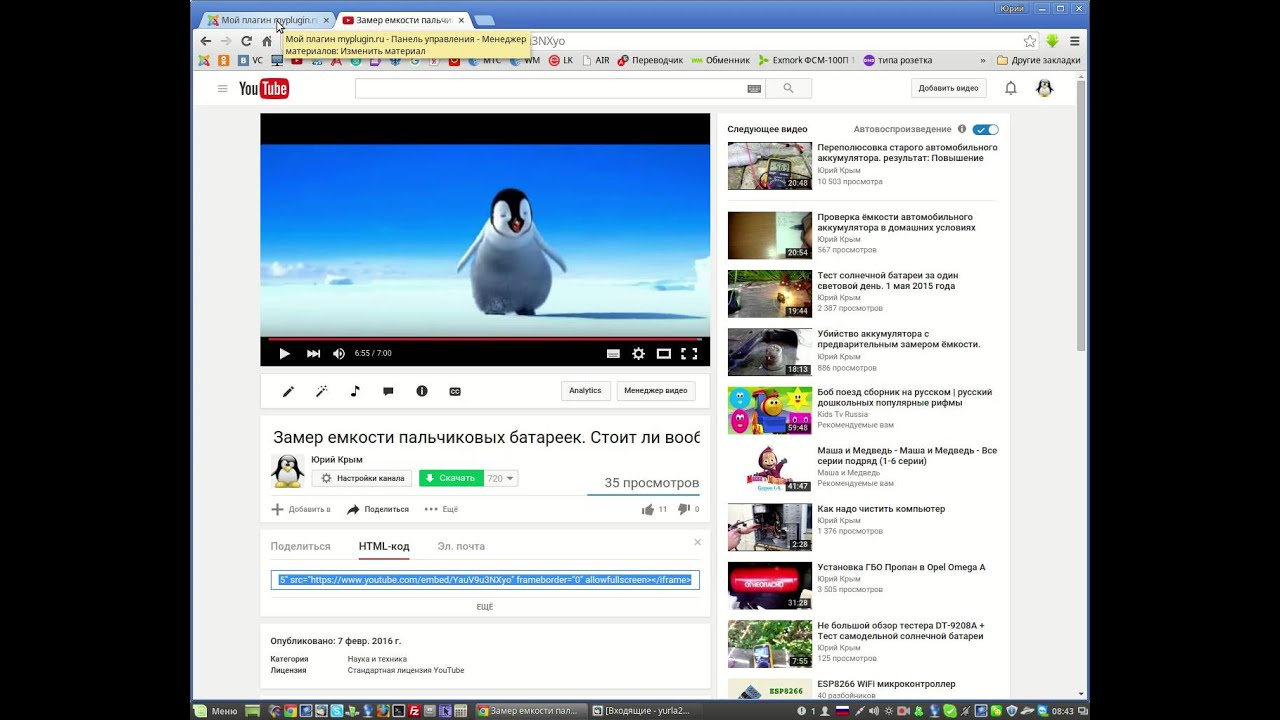1280x720 pixels.
Task: Open the Боб поезд сборник thumbnail
Action: 770,410
